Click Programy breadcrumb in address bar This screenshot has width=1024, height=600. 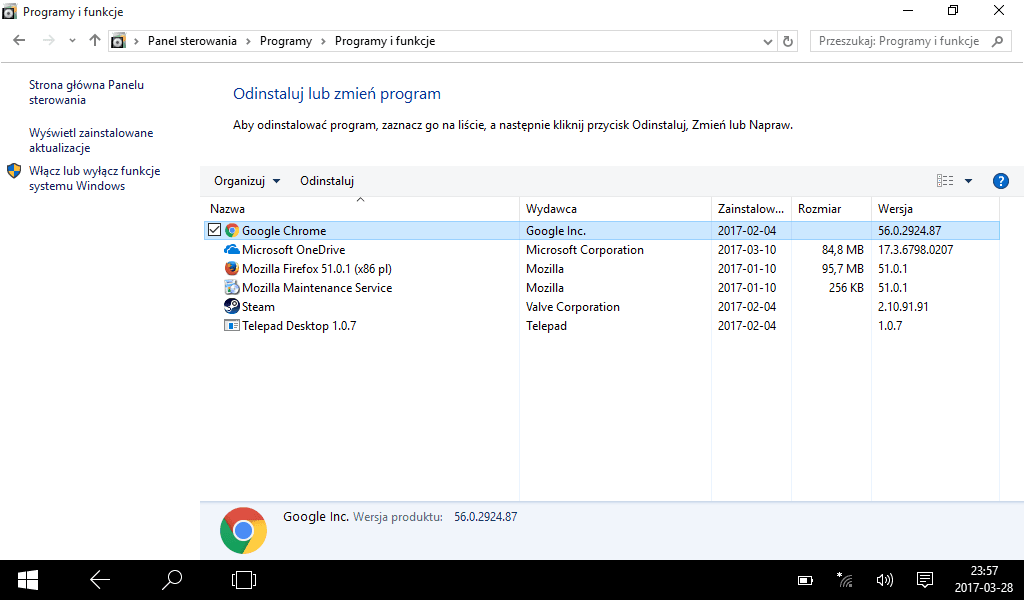click(286, 41)
